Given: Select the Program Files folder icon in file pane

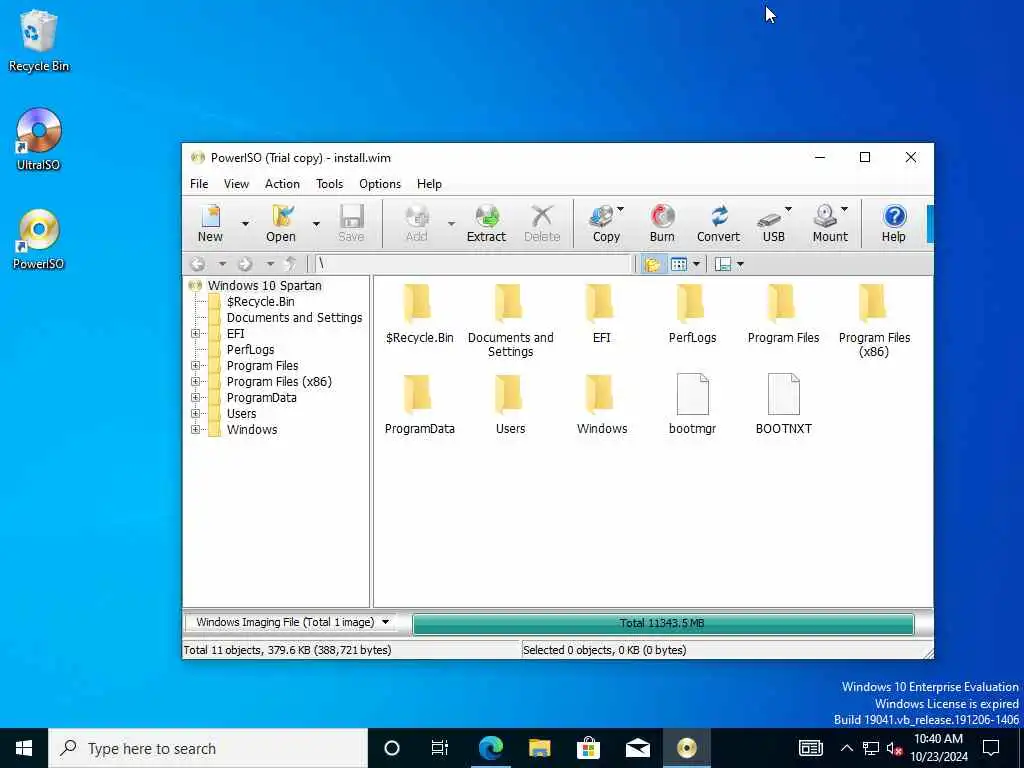Looking at the screenshot, I should point(783,304).
